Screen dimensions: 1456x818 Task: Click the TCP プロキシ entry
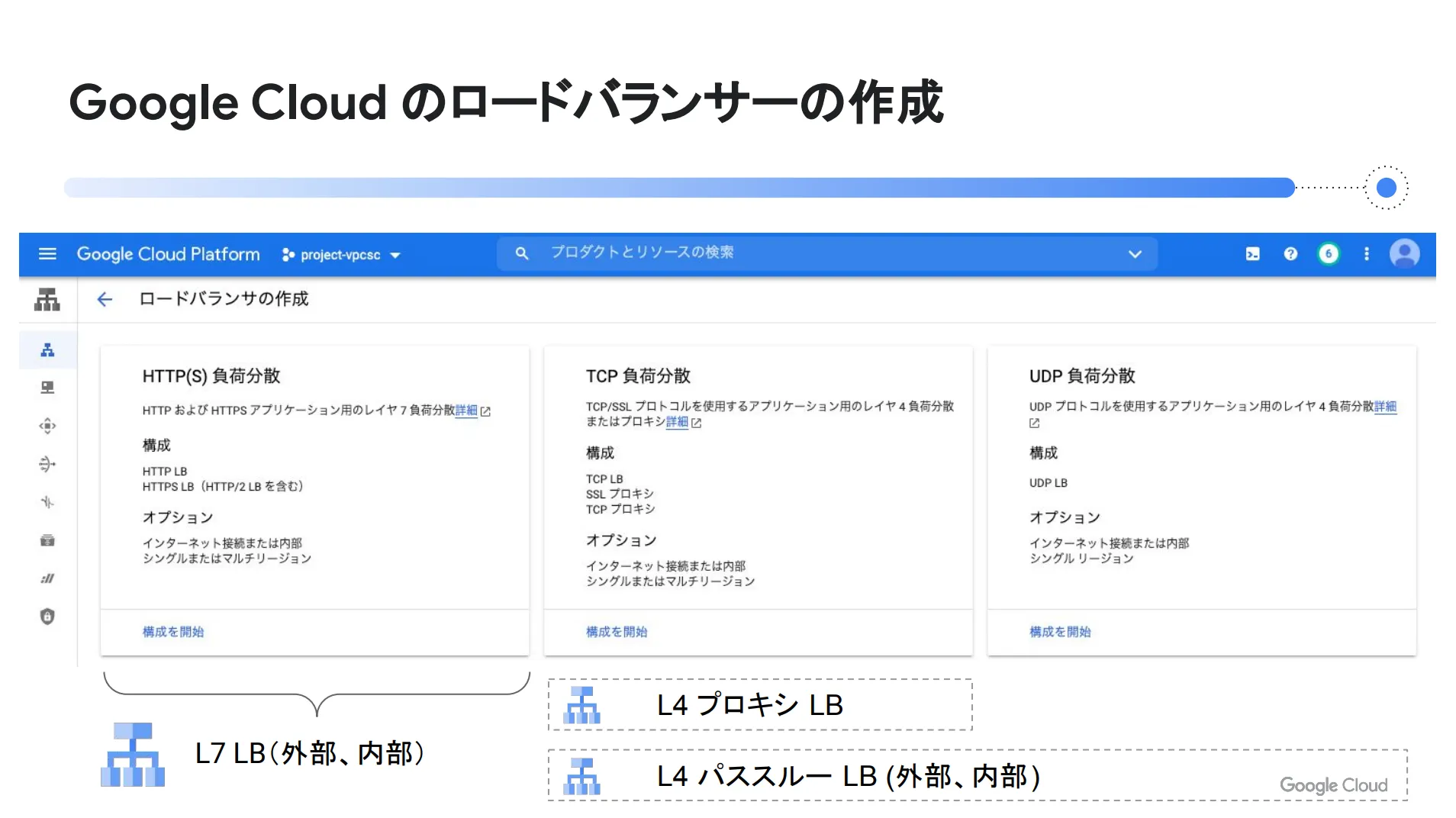pos(620,510)
